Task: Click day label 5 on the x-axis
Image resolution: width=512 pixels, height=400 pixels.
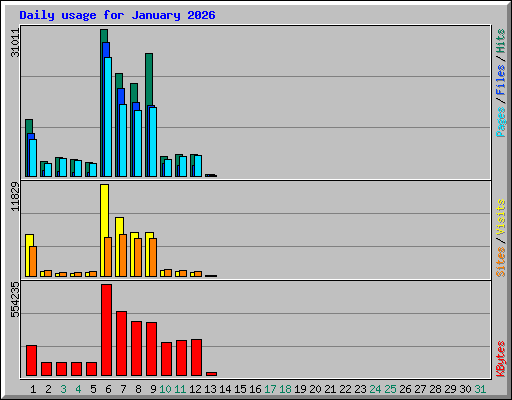Action: (x=93, y=389)
